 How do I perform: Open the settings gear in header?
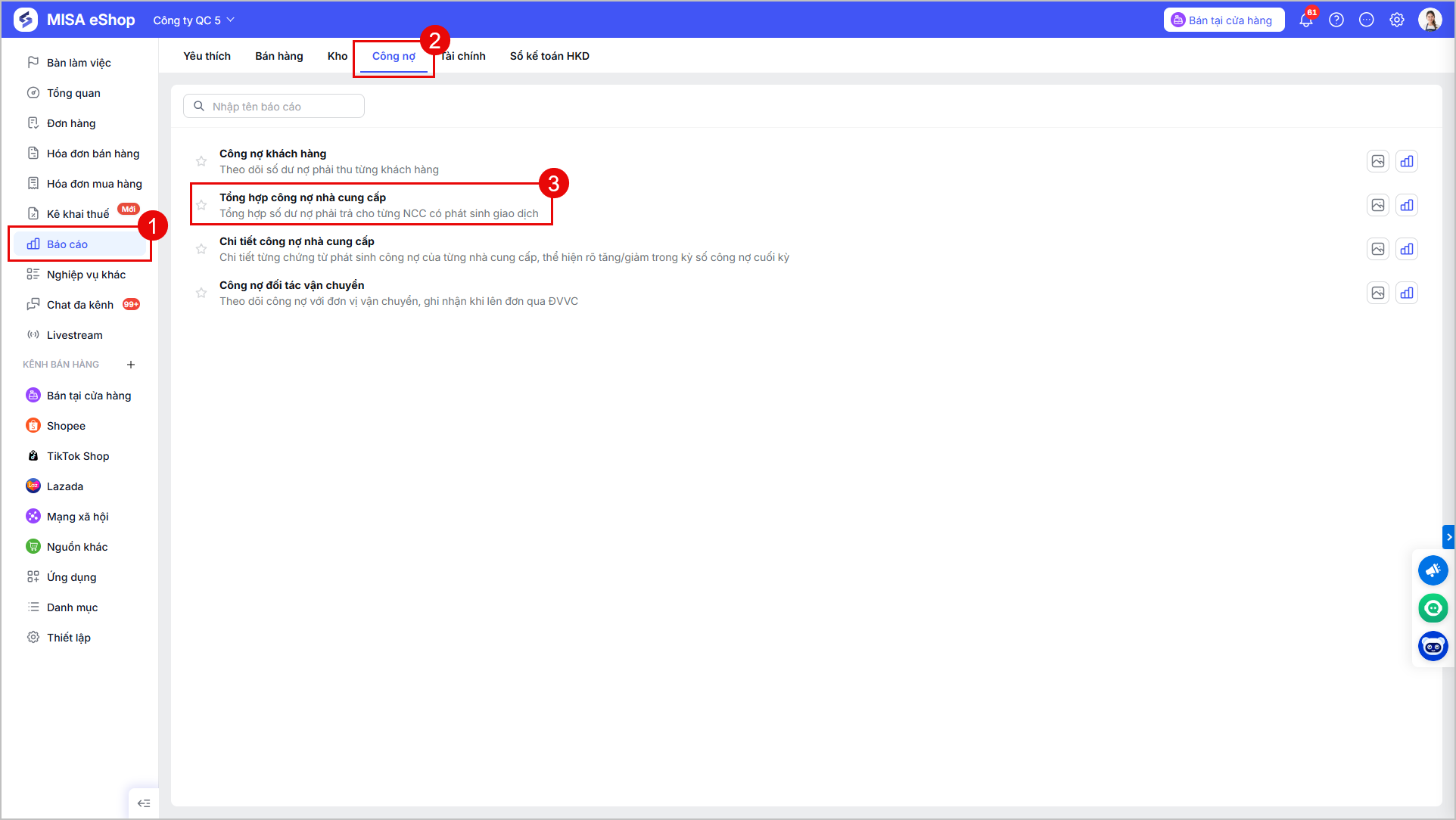tap(1397, 20)
